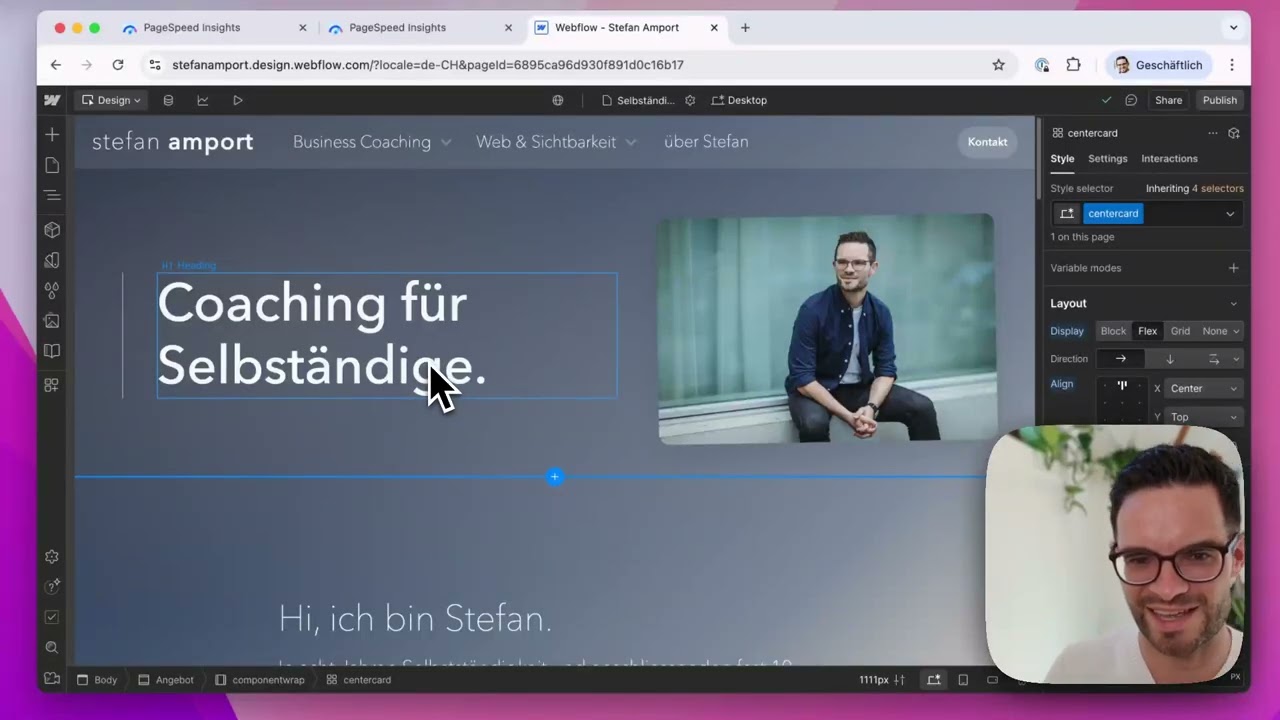Open the Style selectors droplets icon

pos(52,290)
